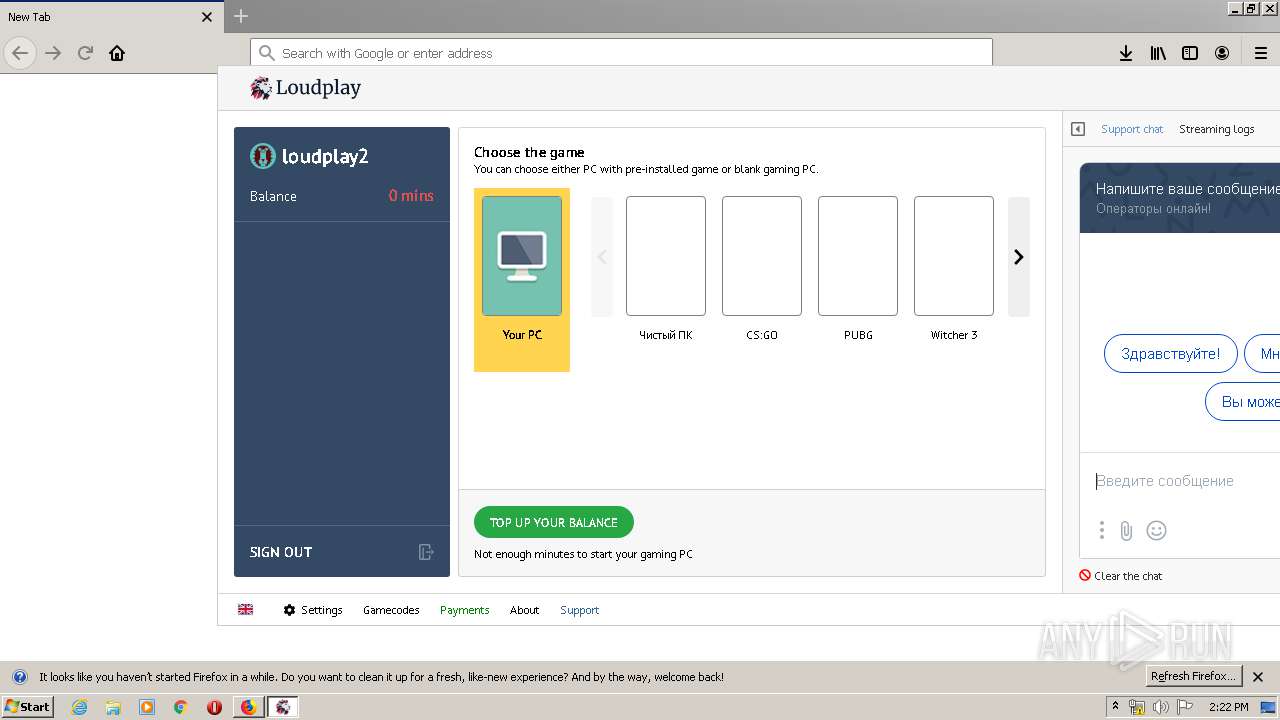This screenshot has width=1280, height=720.
Task: Open Firefox account icon
Action: pos(1222,53)
